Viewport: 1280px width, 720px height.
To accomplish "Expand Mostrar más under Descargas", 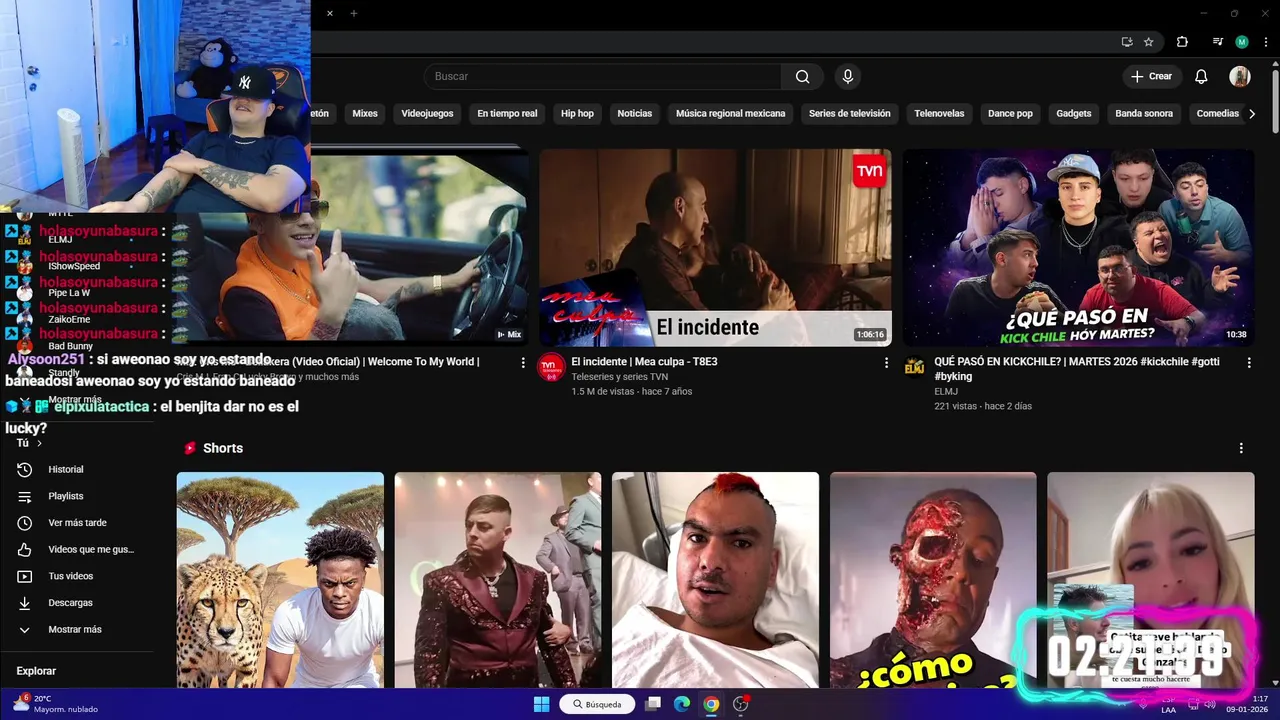I will coord(77,629).
